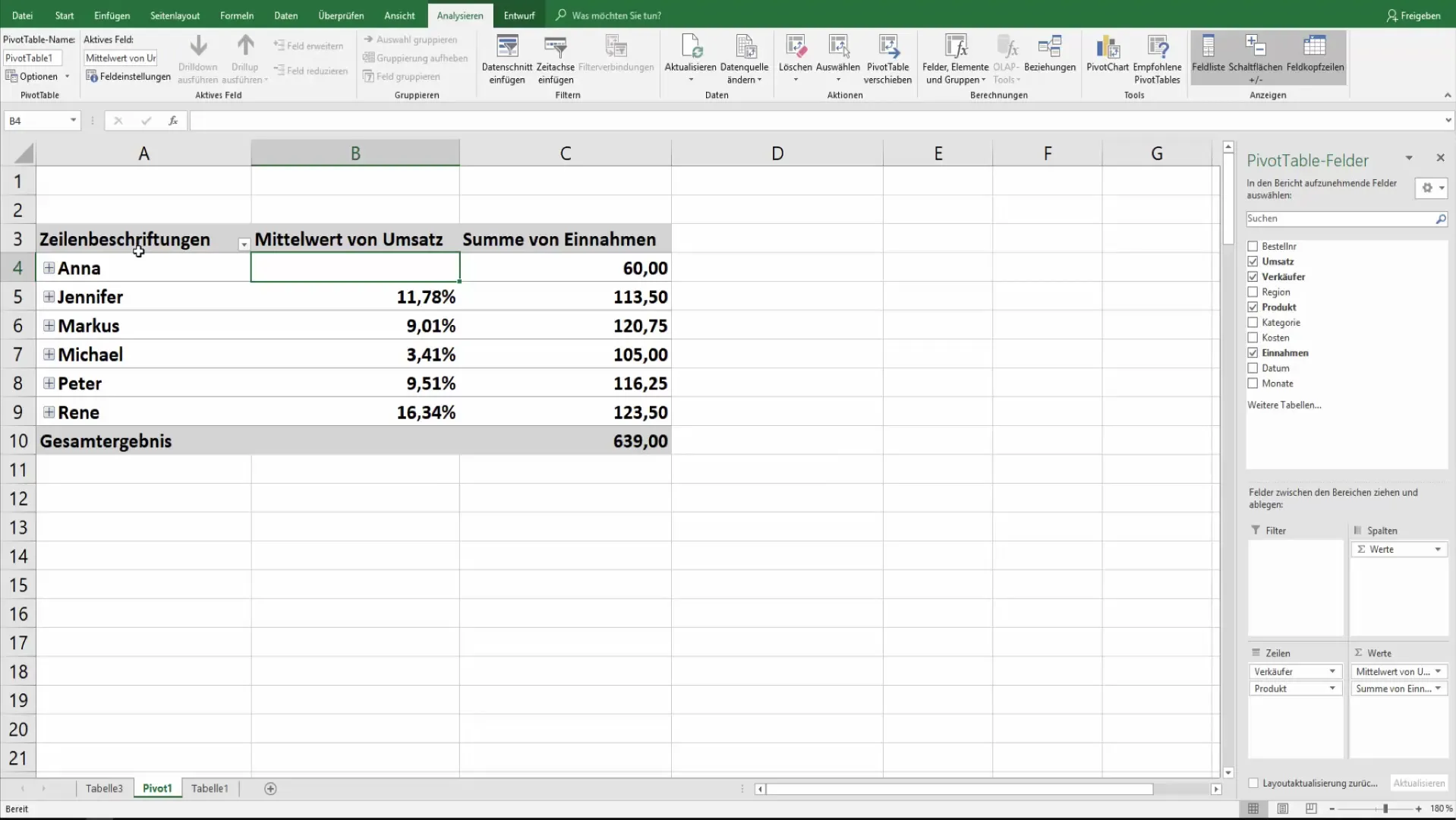Move the table with PivotTable verschieben

coord(887,59)
